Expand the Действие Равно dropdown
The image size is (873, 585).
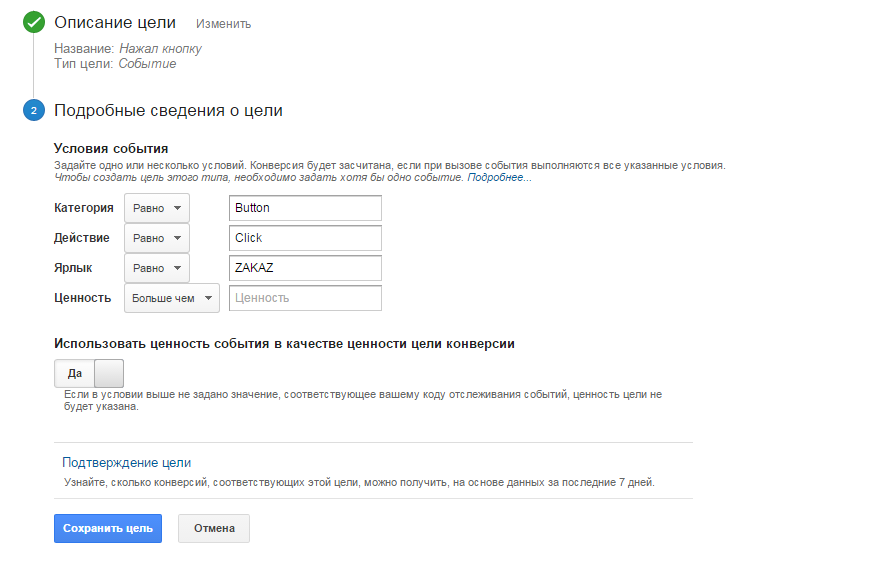[x=157, y=238]
